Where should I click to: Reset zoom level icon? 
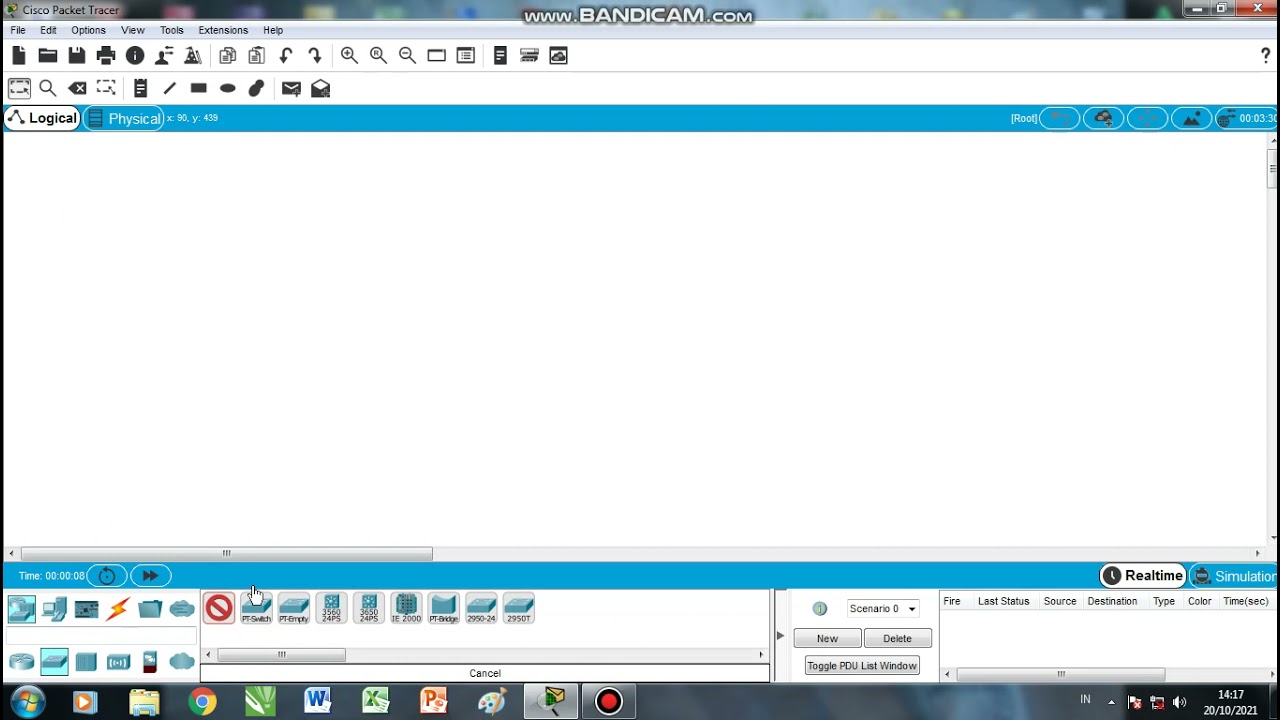[x=378, y=56]
